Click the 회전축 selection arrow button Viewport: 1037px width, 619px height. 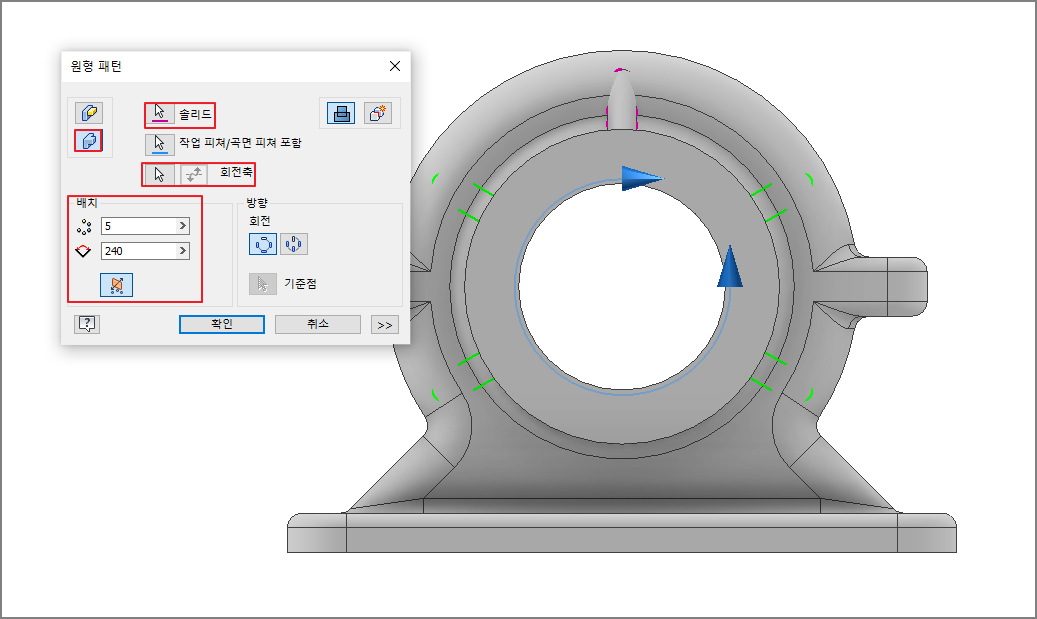[159, 175]
